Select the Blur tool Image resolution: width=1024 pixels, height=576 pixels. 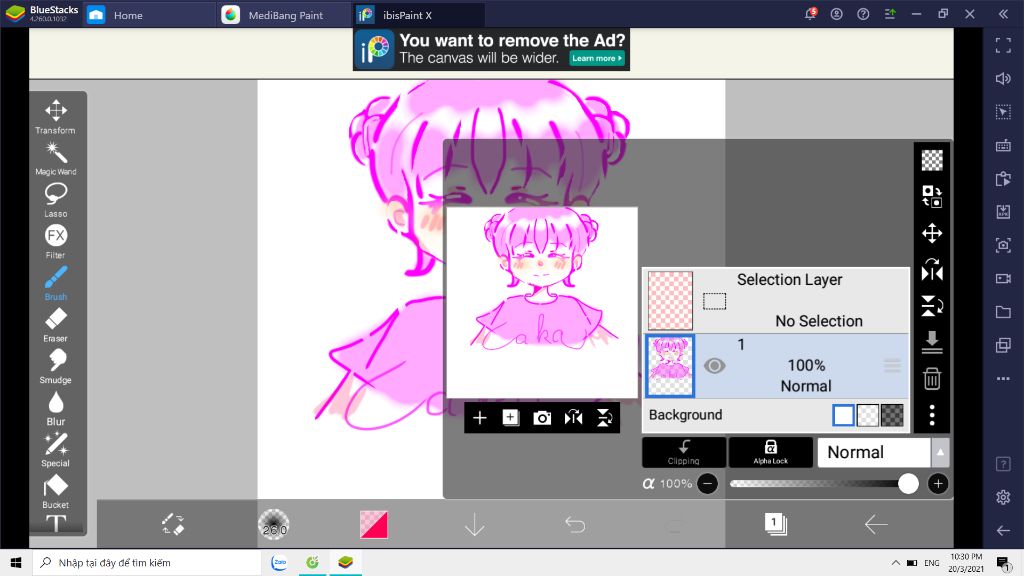point(56,408)
